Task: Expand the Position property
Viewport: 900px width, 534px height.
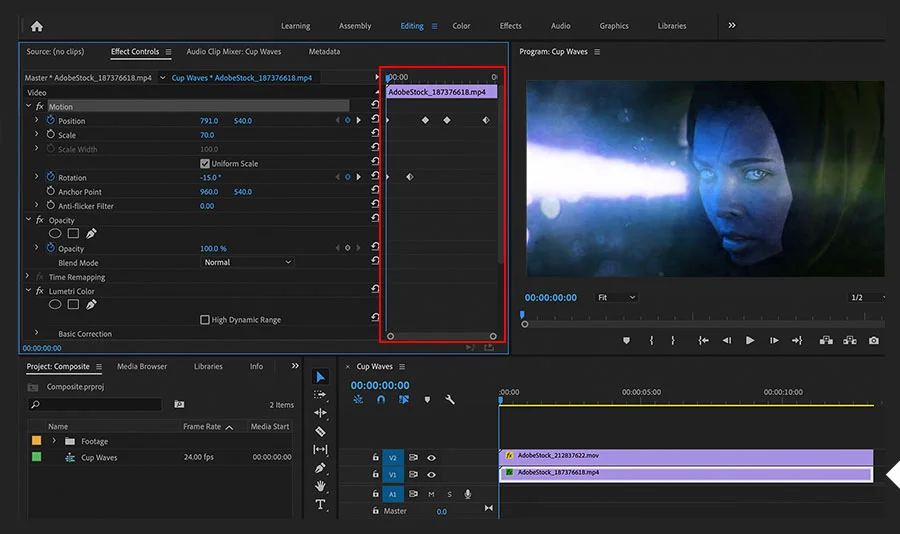Action: tap(36, 120)
